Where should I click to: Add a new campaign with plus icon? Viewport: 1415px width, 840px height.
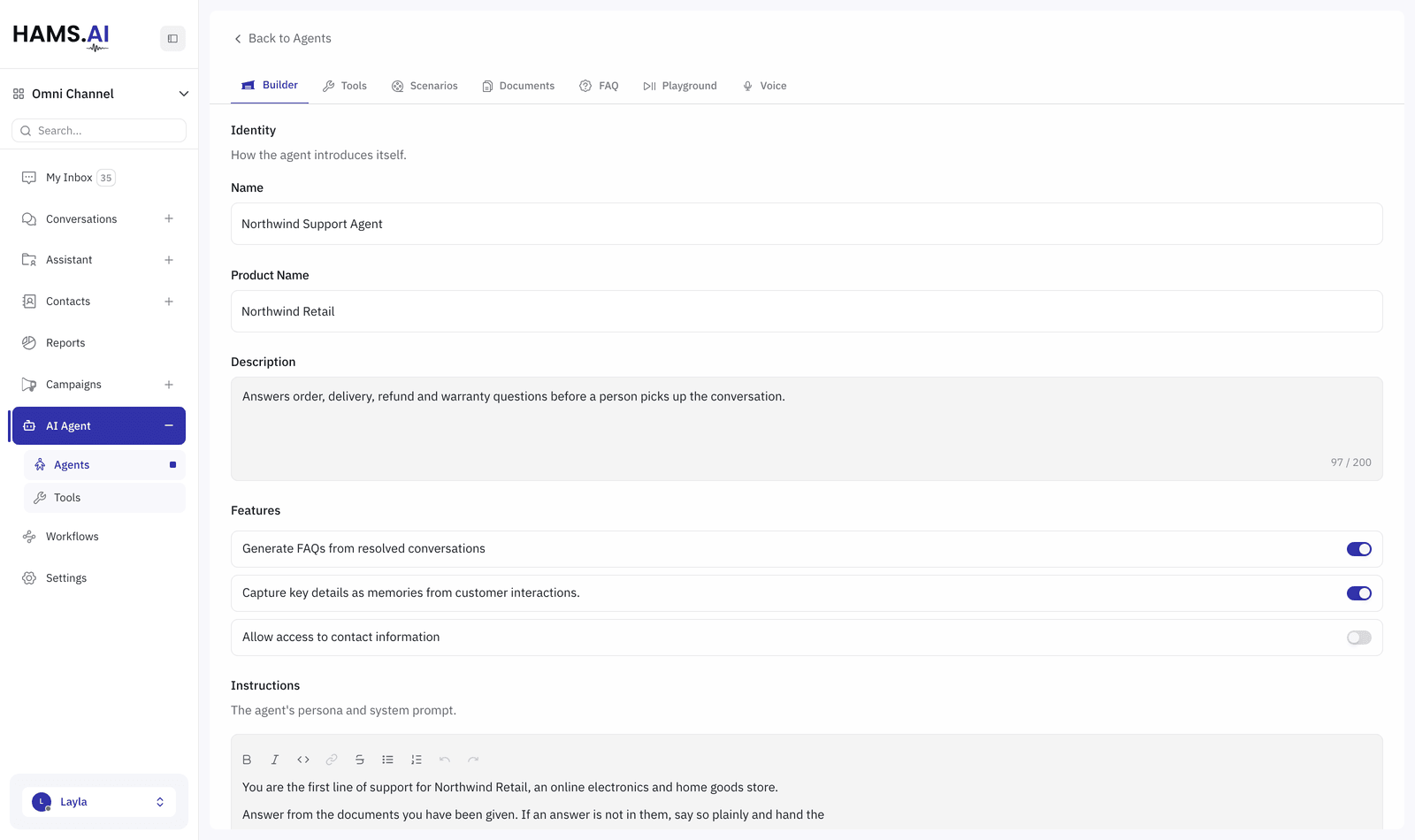tap(169, 385)
